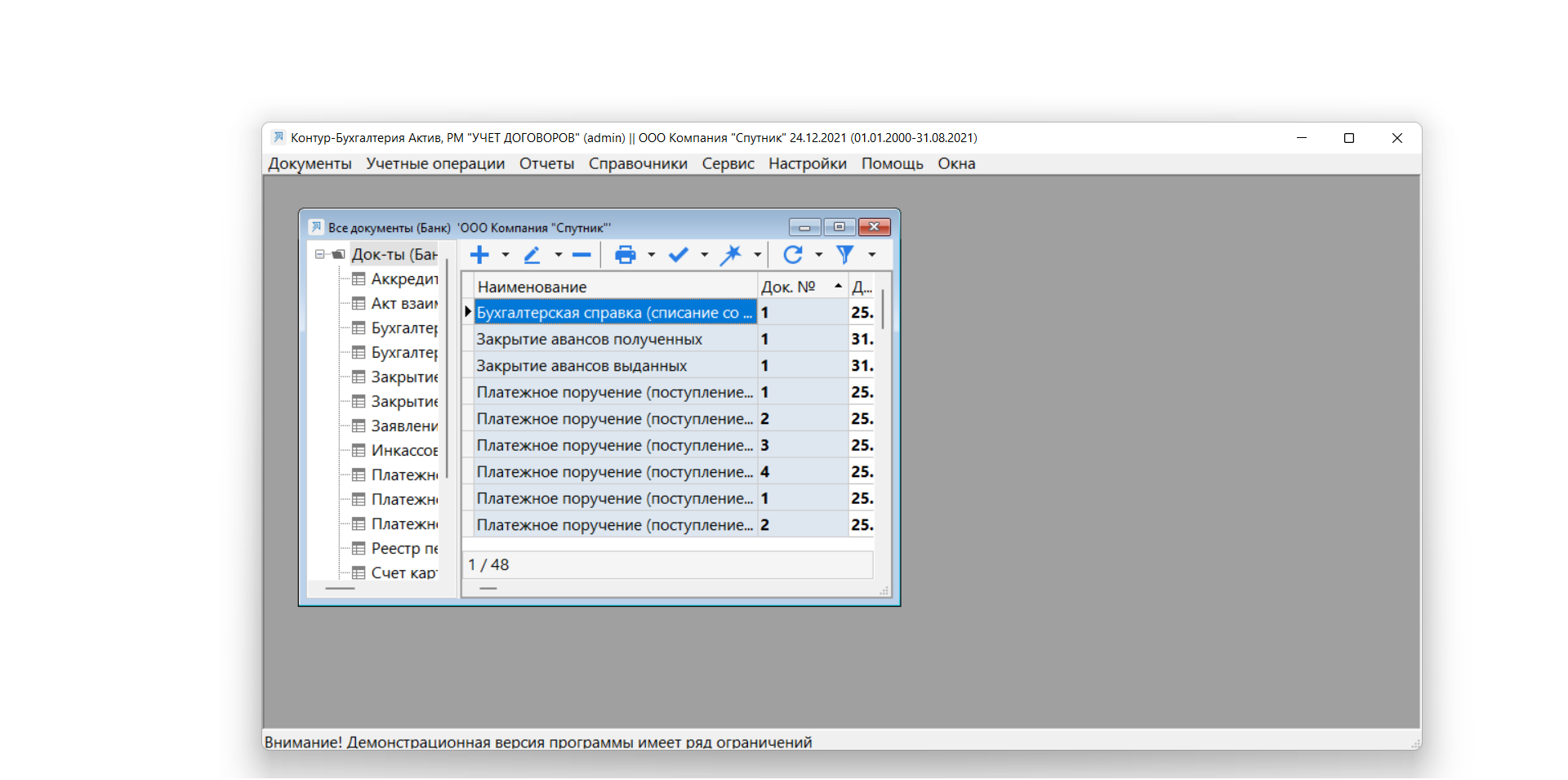Sort by the Док. № column header
Screen dimensions: 1568x780
[x=803, y=287]
